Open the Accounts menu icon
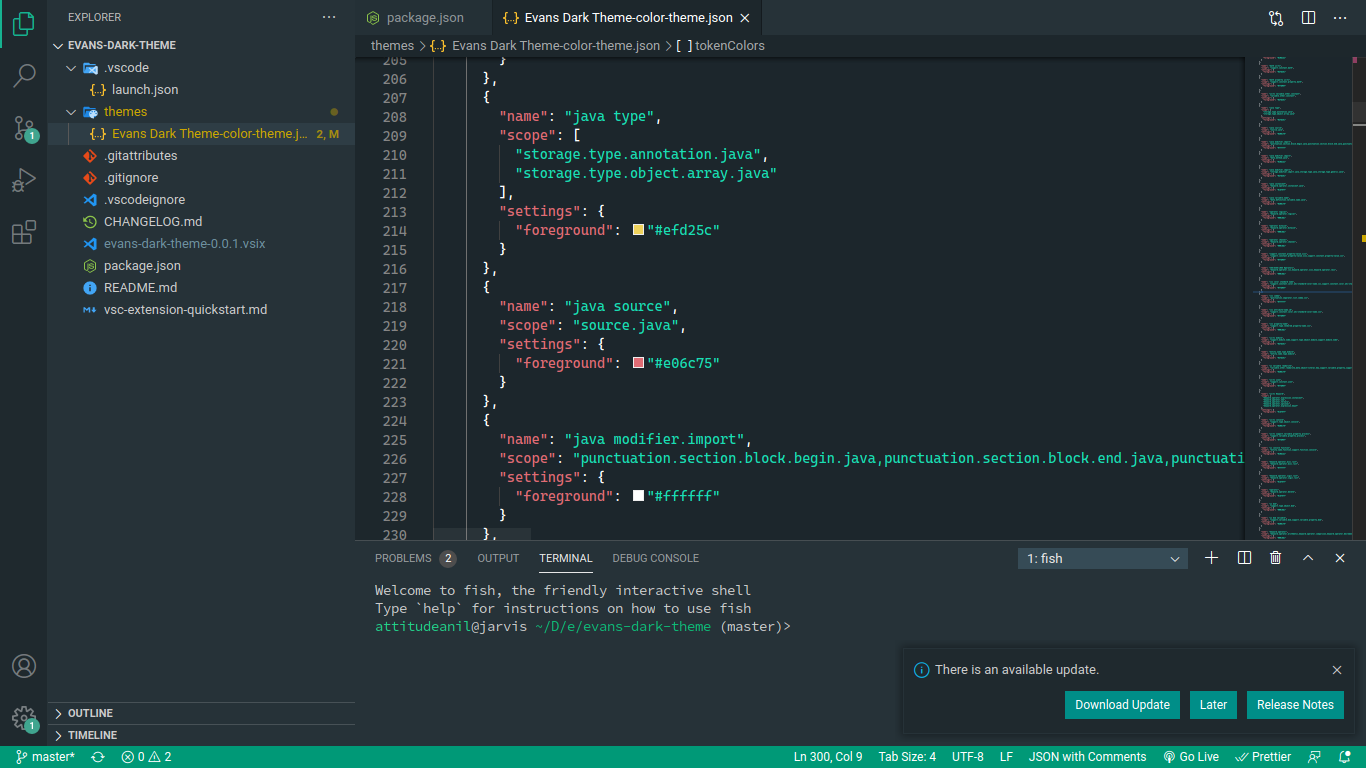The width and height of the screenshot is (1366, 768). tap(24, 666)
